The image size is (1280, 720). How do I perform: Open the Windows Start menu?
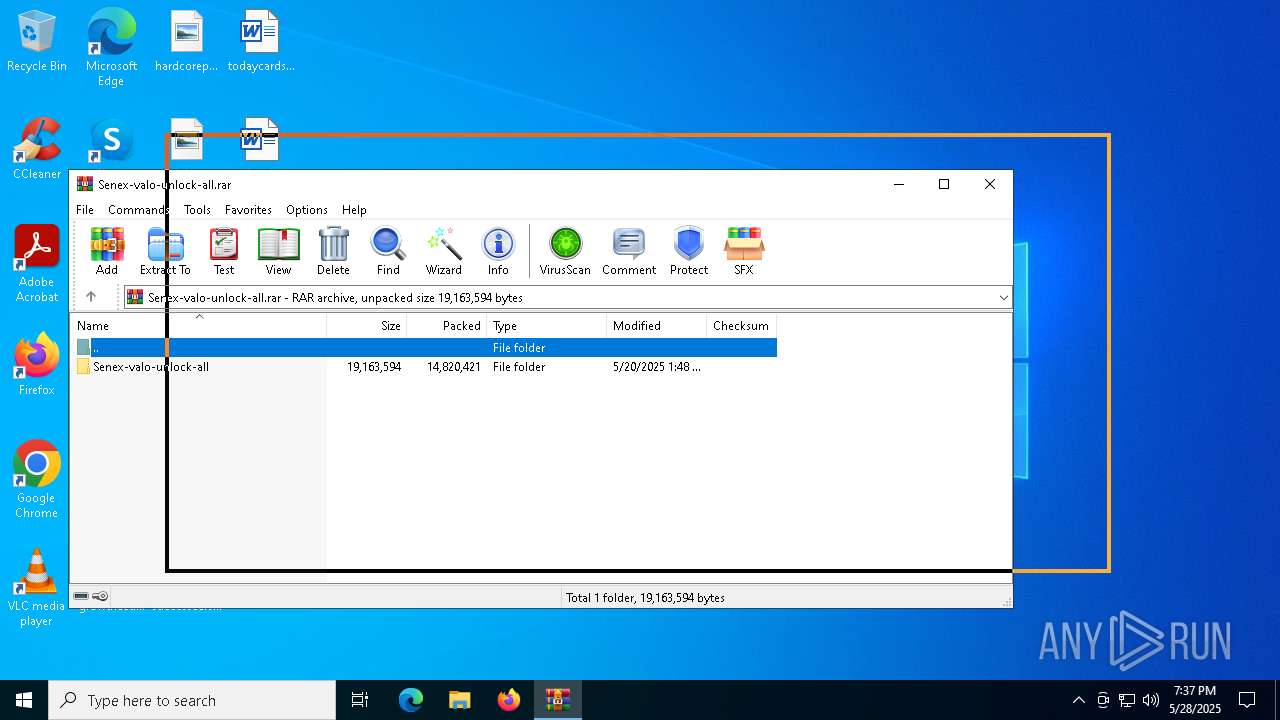click(24, 700)
